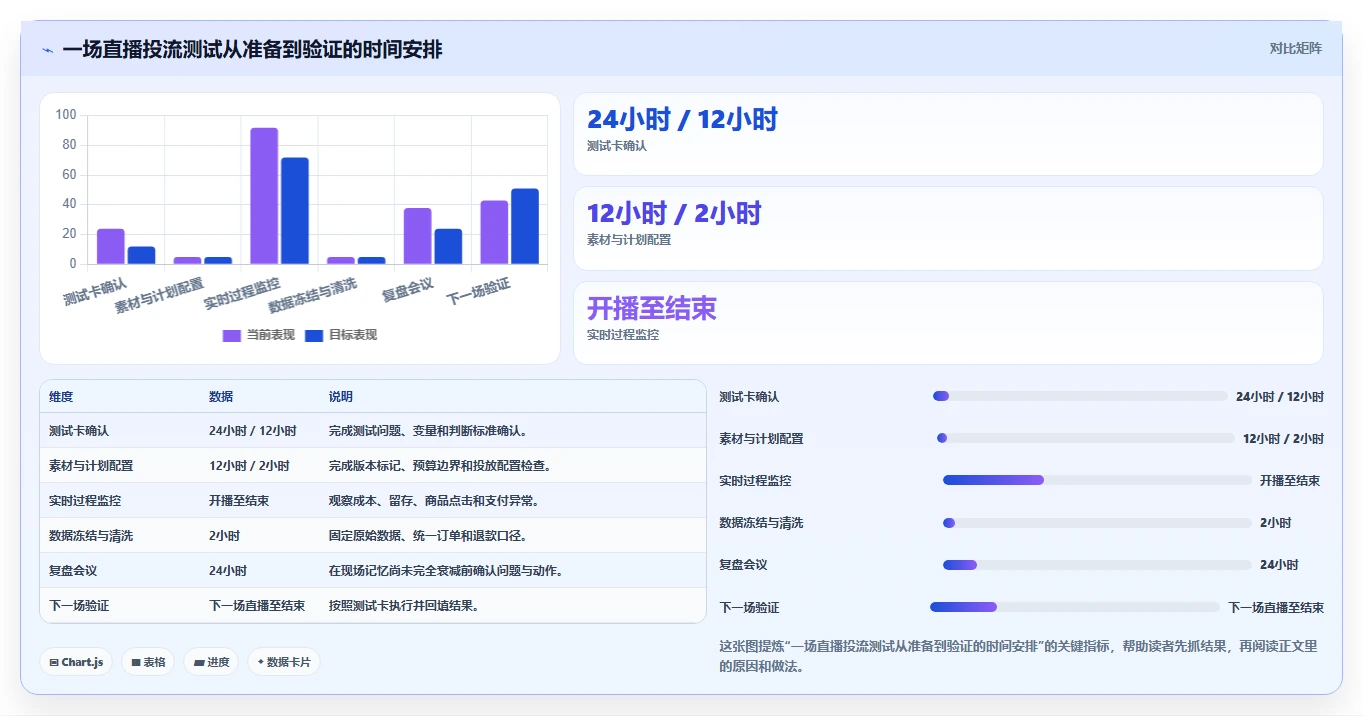Click the cell 完成测试问题、变量和判断标准确认。
This screenshot has width=1363, height=716.
click(428, 431)
